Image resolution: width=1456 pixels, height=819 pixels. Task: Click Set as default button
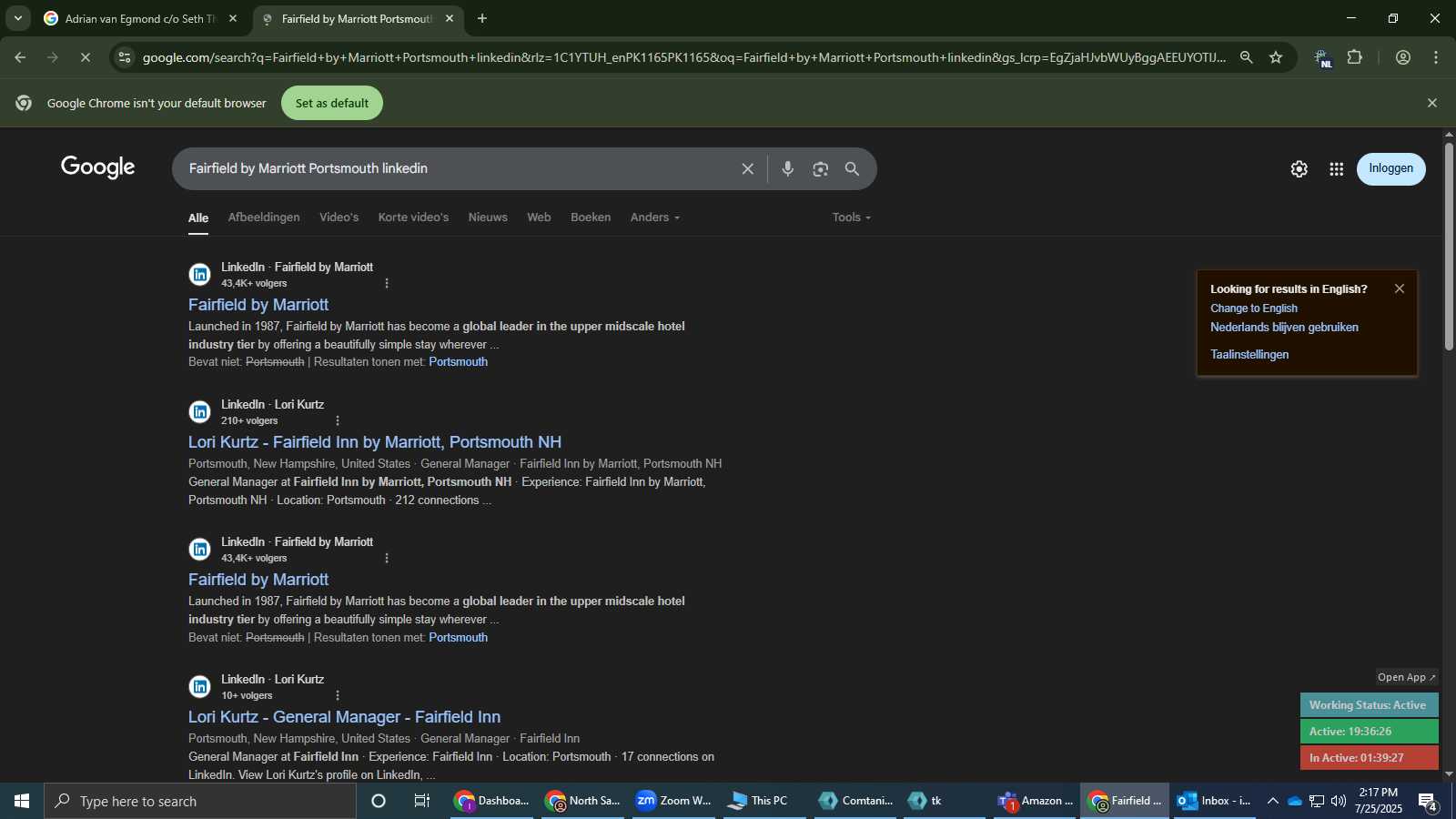click(x=332, y=103)
